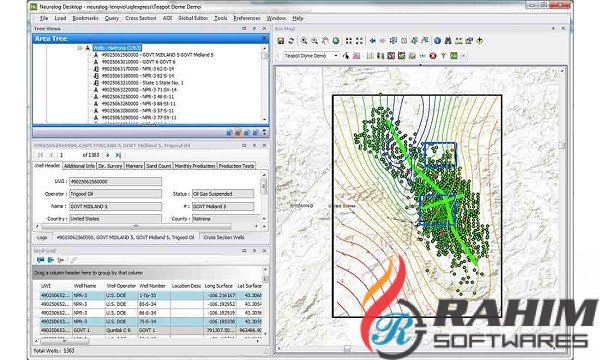Open the Load menu
This screenshot has height=360, width=600.
click(60, 18)
